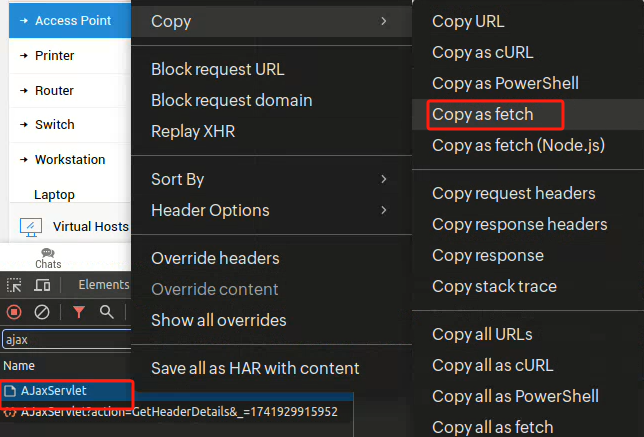This screenshot has height=437, width=644.
Task: Choose Copy as fetch
Action: pos(483,115)
